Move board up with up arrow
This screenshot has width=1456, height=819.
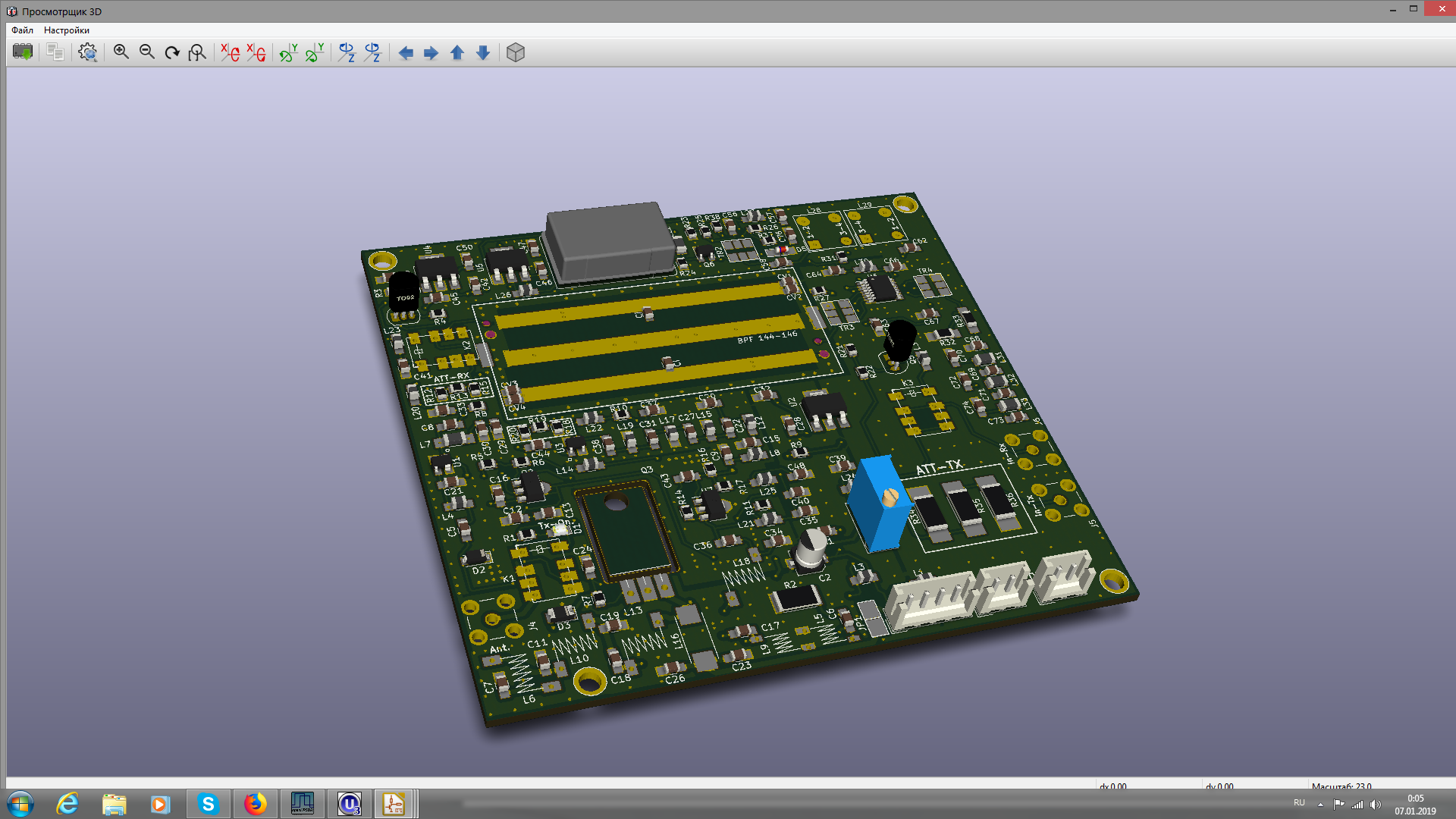457,52
